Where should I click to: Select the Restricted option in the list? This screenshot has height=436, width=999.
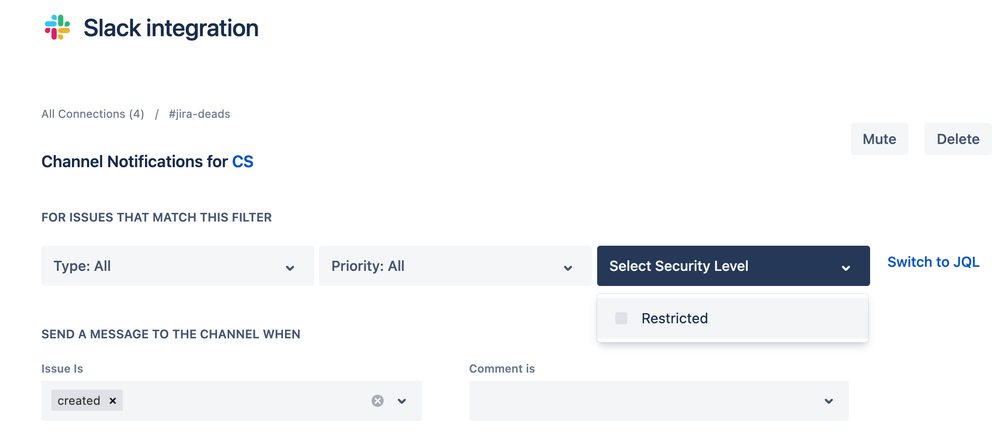tap(733, 318)
